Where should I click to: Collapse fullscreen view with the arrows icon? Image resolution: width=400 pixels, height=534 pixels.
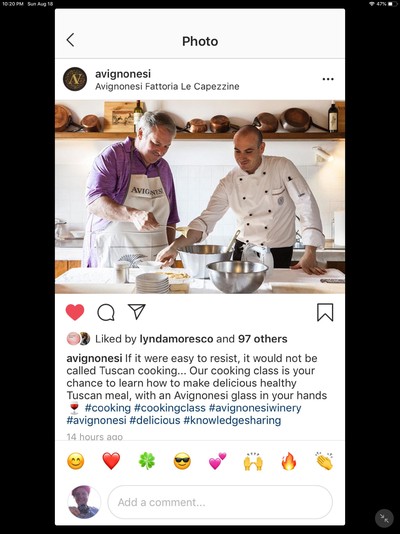point(384,518)
